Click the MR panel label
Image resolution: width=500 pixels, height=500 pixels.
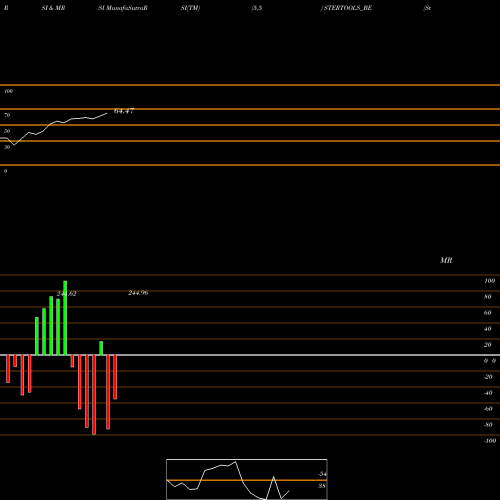tap(446, 260)
